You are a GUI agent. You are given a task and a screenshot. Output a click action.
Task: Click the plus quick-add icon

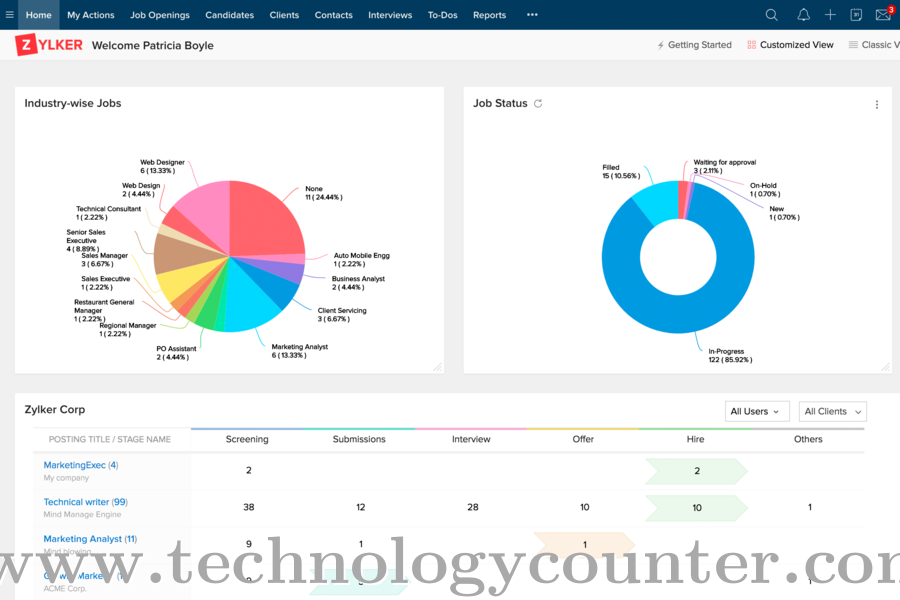click(x=830, y=15)
